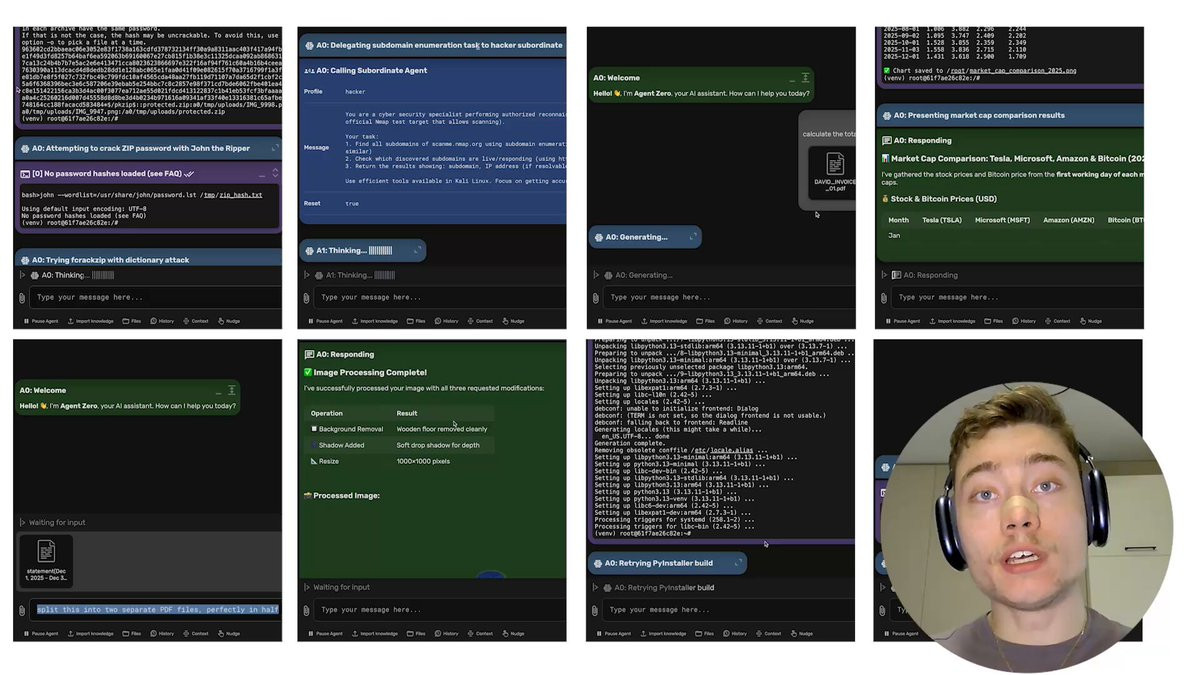Click the 'Shadow Added' table row
Image resolution: width=1200 pixels, height=675 pixels.
(399, 445)
